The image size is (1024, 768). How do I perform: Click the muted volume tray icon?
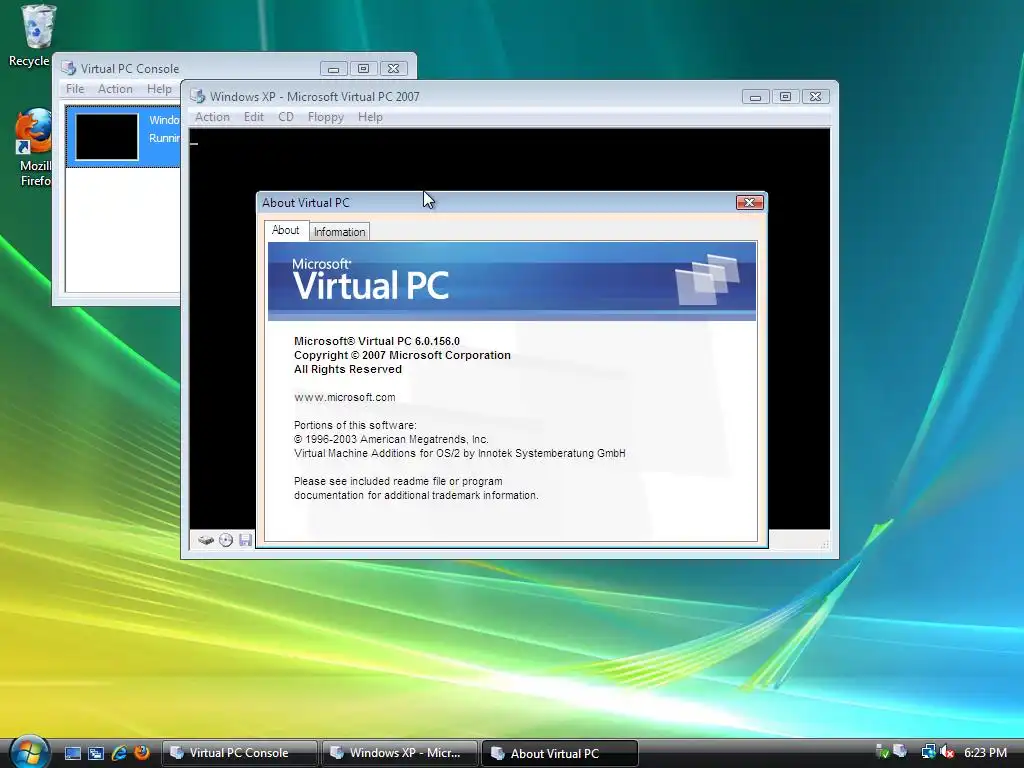(x=948, y=752)
